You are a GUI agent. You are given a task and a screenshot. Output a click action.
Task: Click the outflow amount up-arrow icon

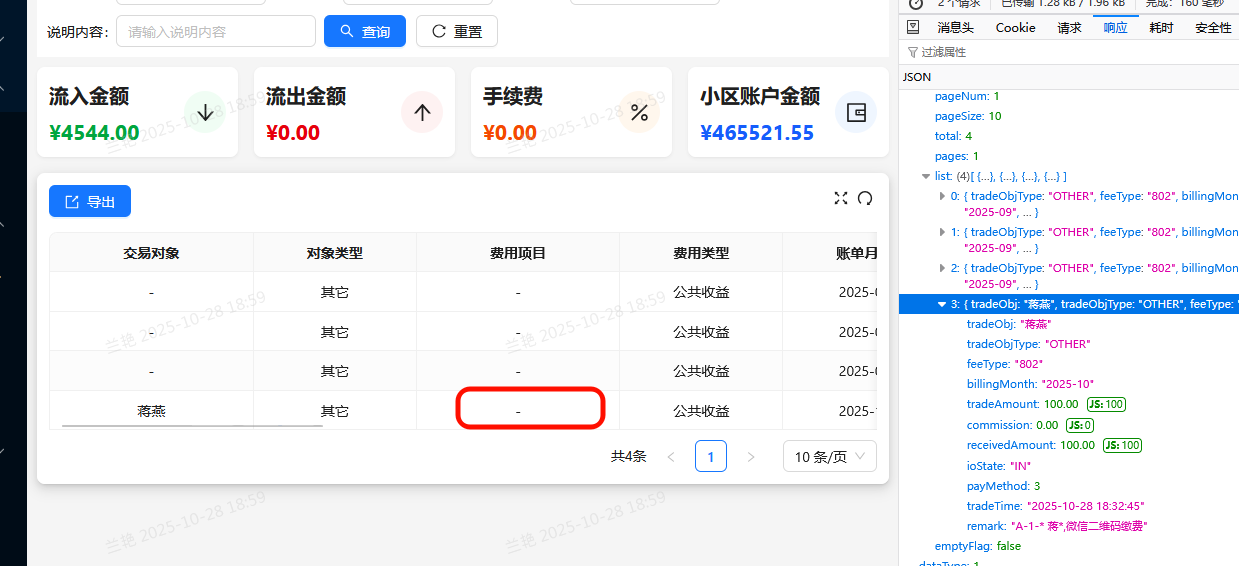[422, 112]
